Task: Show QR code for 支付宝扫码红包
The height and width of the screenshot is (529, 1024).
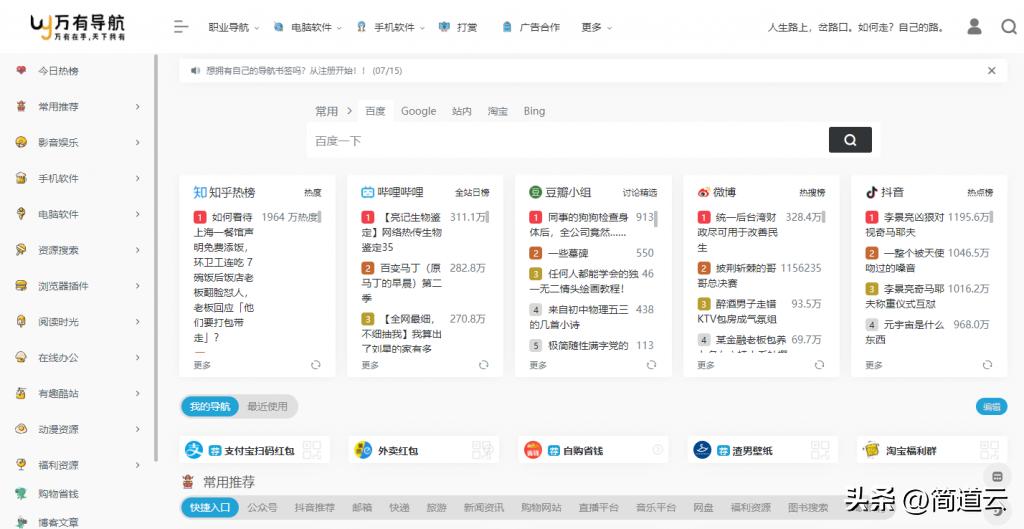Action: pos(312,449)
